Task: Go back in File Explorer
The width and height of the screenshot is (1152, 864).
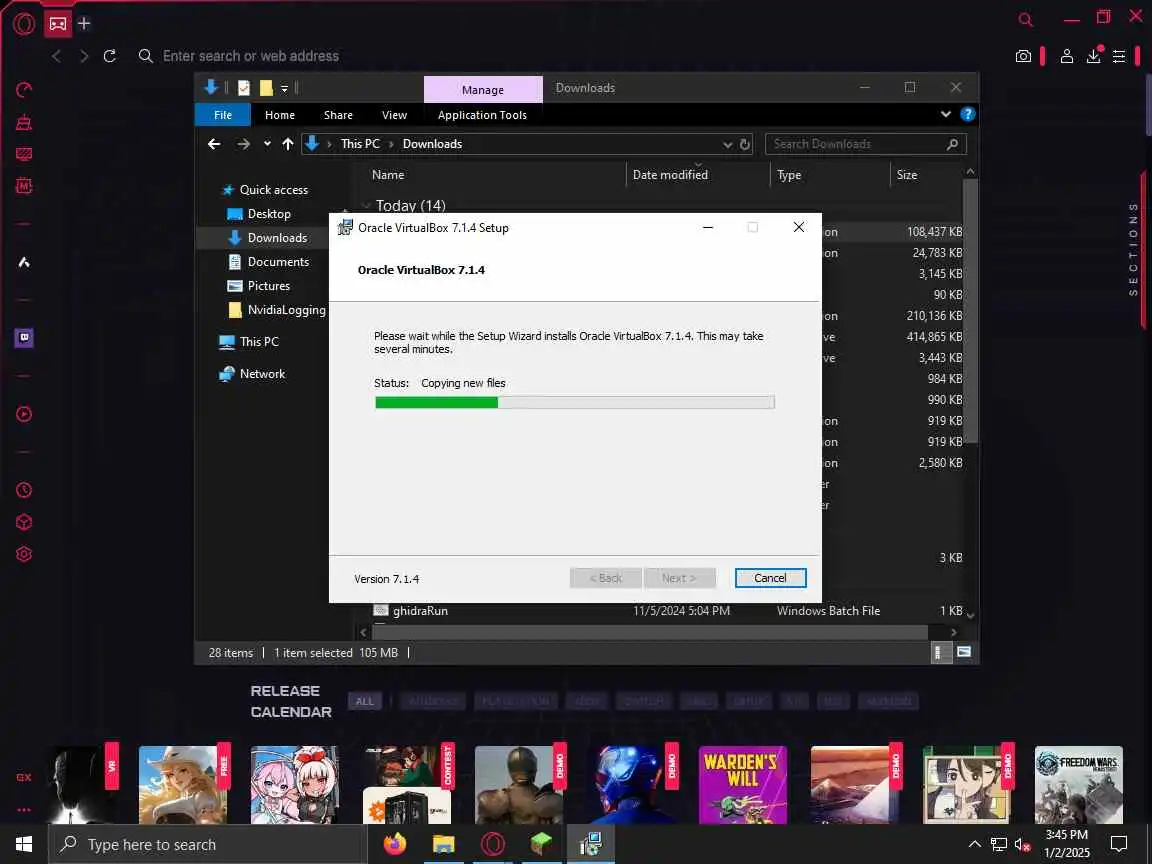Action: [x=214, y=144]
